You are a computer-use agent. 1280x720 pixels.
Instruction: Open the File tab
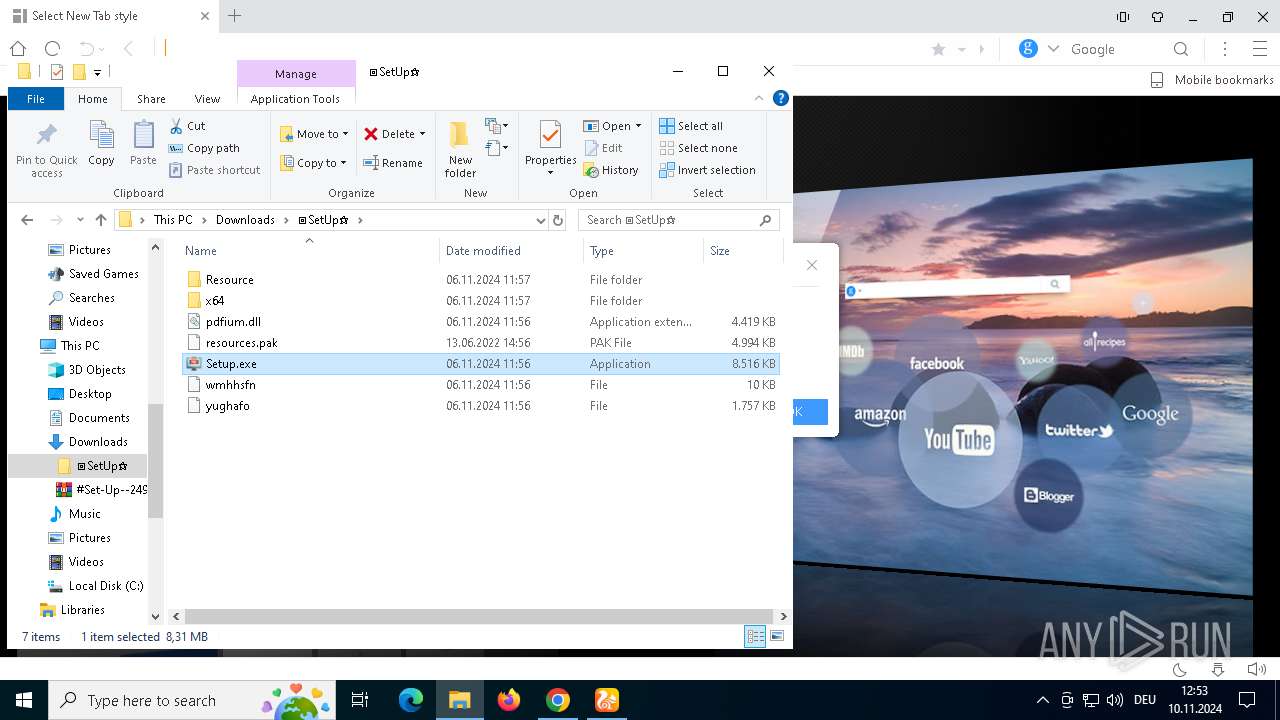coord(36,98)
